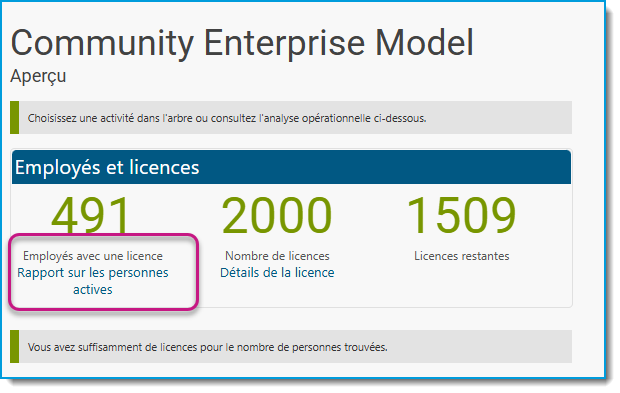Select the Employés avec une licence label
Viewport: 620px width, 393px height.
(x=93, y=256)
